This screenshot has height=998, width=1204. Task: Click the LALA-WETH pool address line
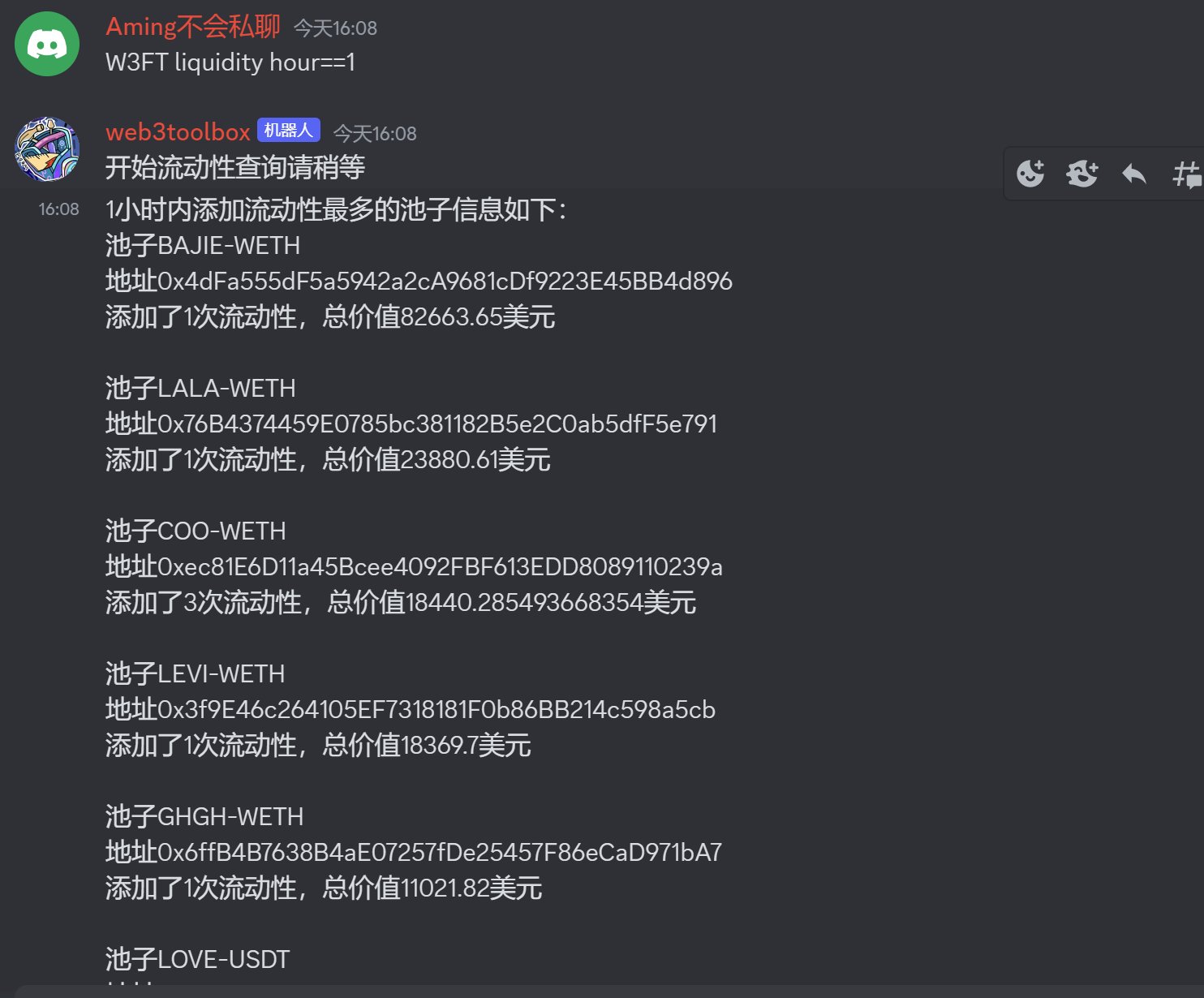(x=411, y=424)
